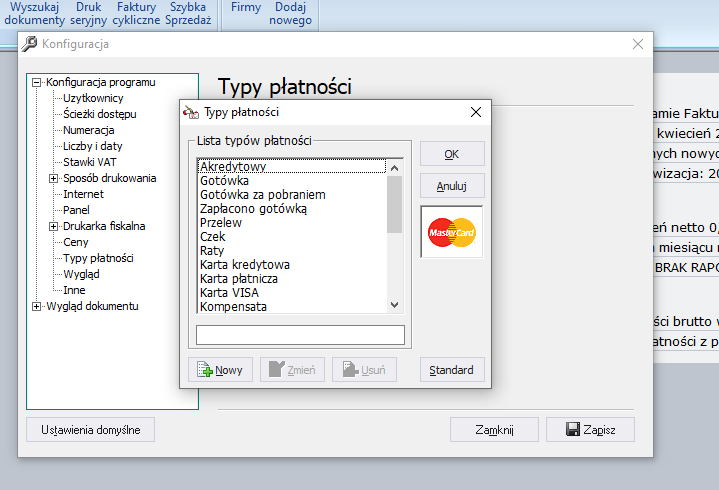Click the Nowy button with plus icon
The width and height of the screenshot is (719, 490).
tap(220, 369)
